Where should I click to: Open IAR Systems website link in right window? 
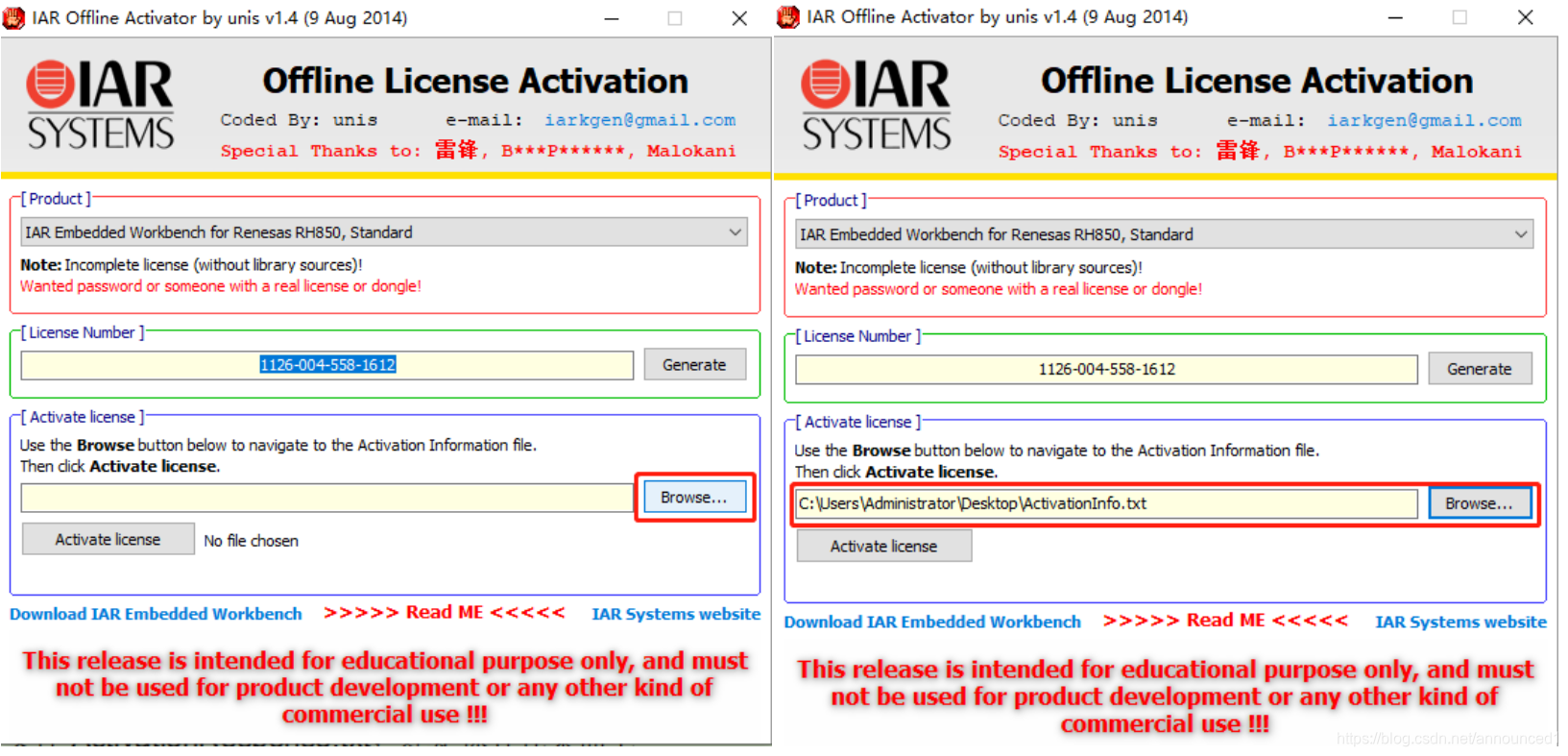(1460, 622)
